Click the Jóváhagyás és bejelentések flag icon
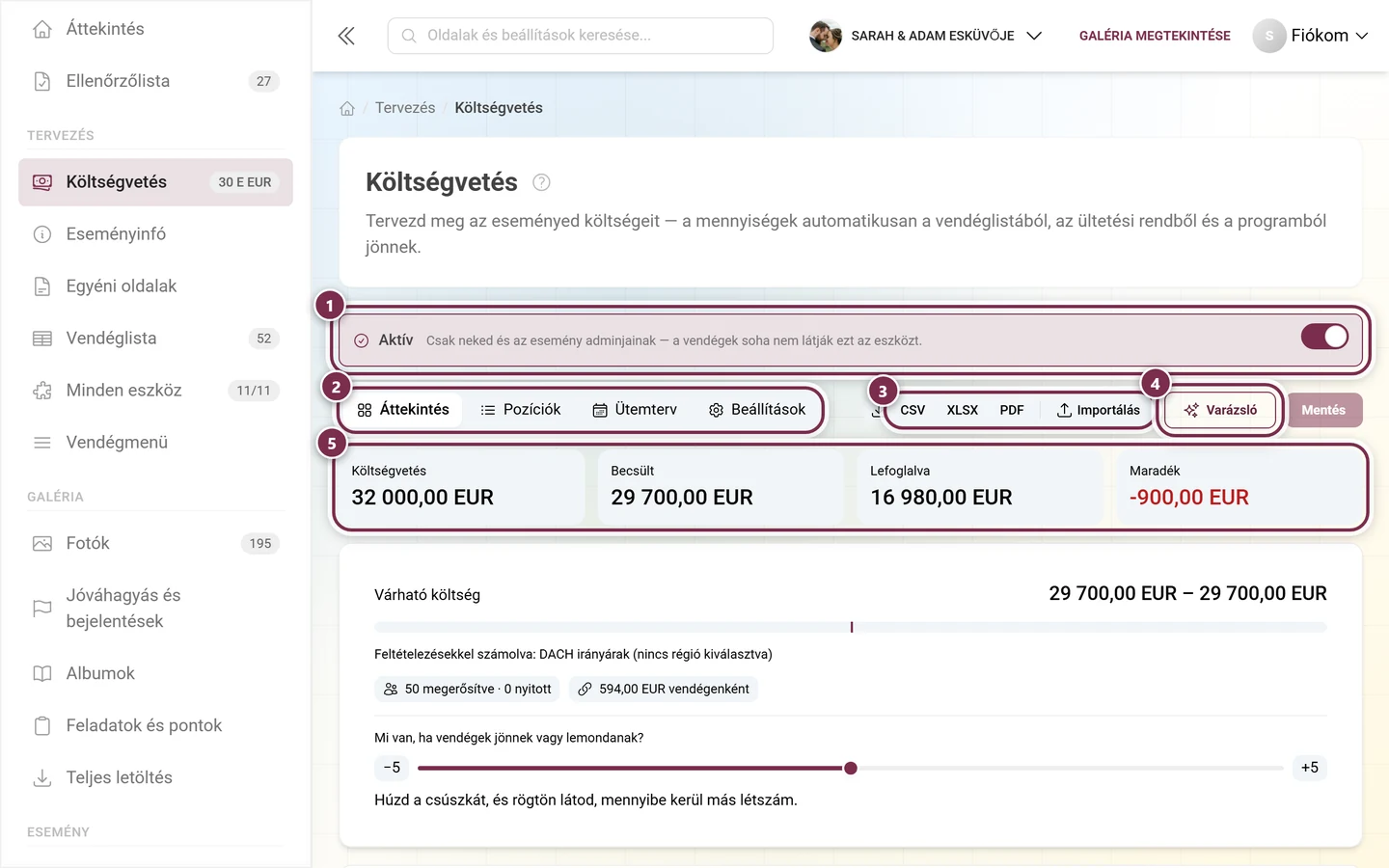Screen dimensions: 1389x868 42,609
